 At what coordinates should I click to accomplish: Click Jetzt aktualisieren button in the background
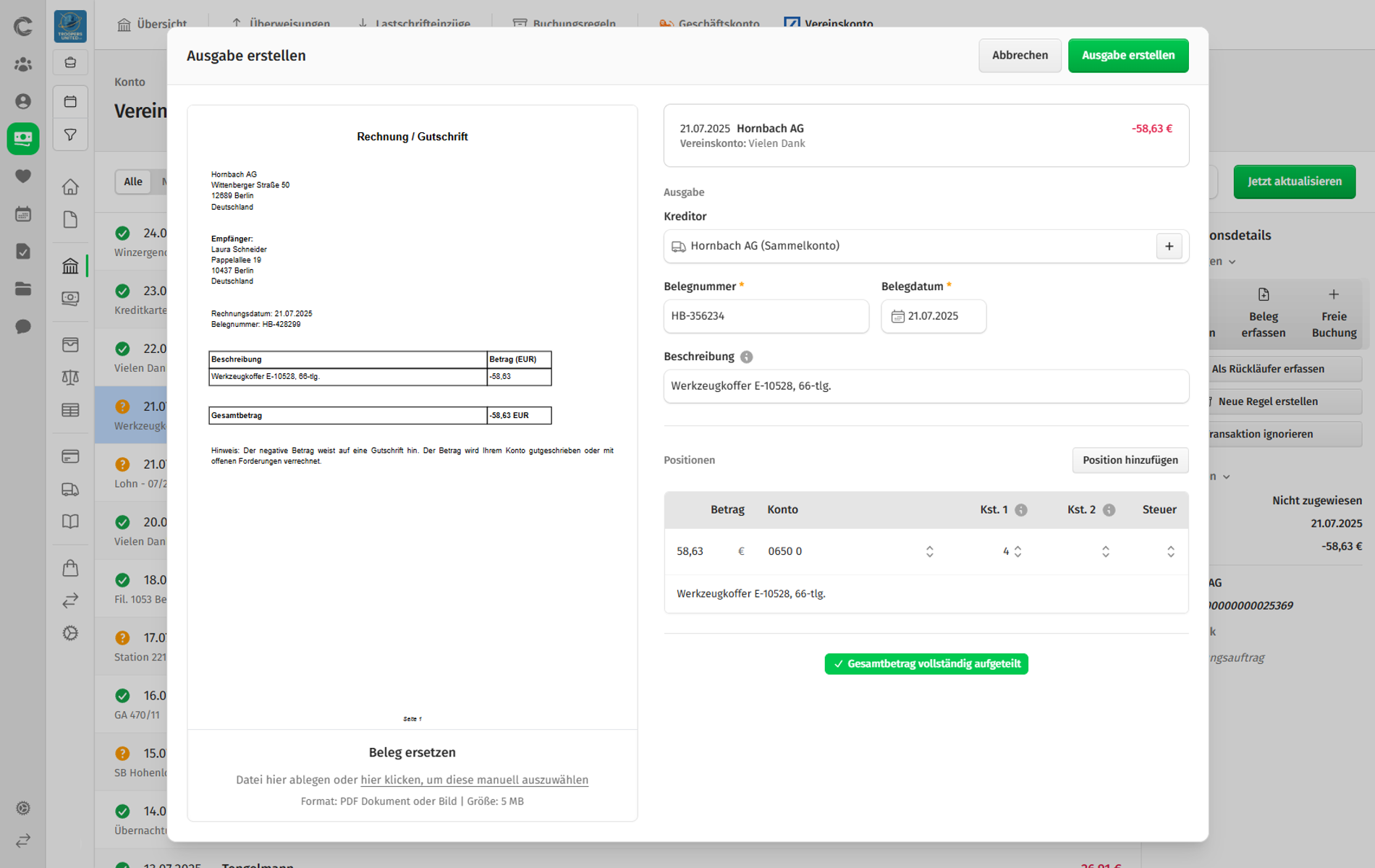tap(1294, 182)
